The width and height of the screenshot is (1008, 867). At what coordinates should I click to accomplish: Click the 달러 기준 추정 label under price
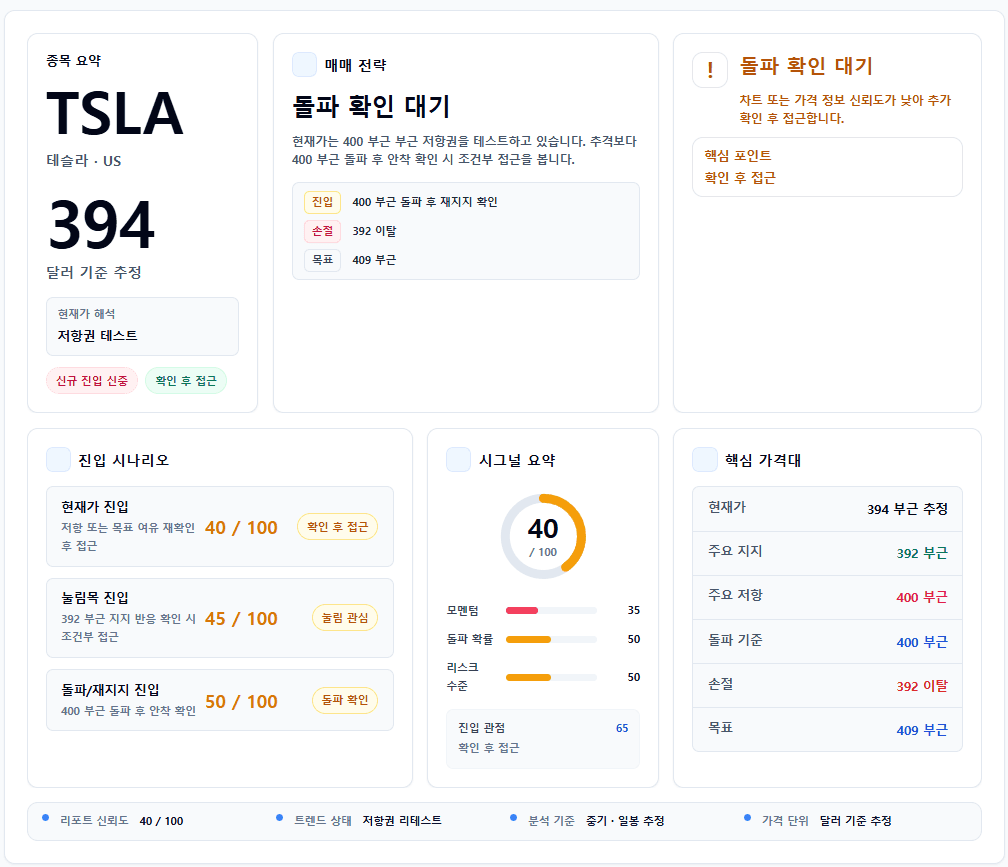click(94, 273)
